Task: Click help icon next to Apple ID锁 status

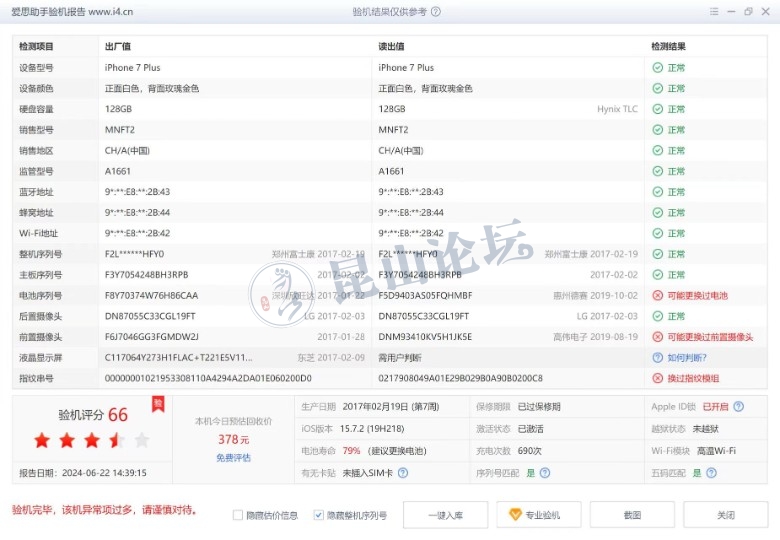Action: 738,407
